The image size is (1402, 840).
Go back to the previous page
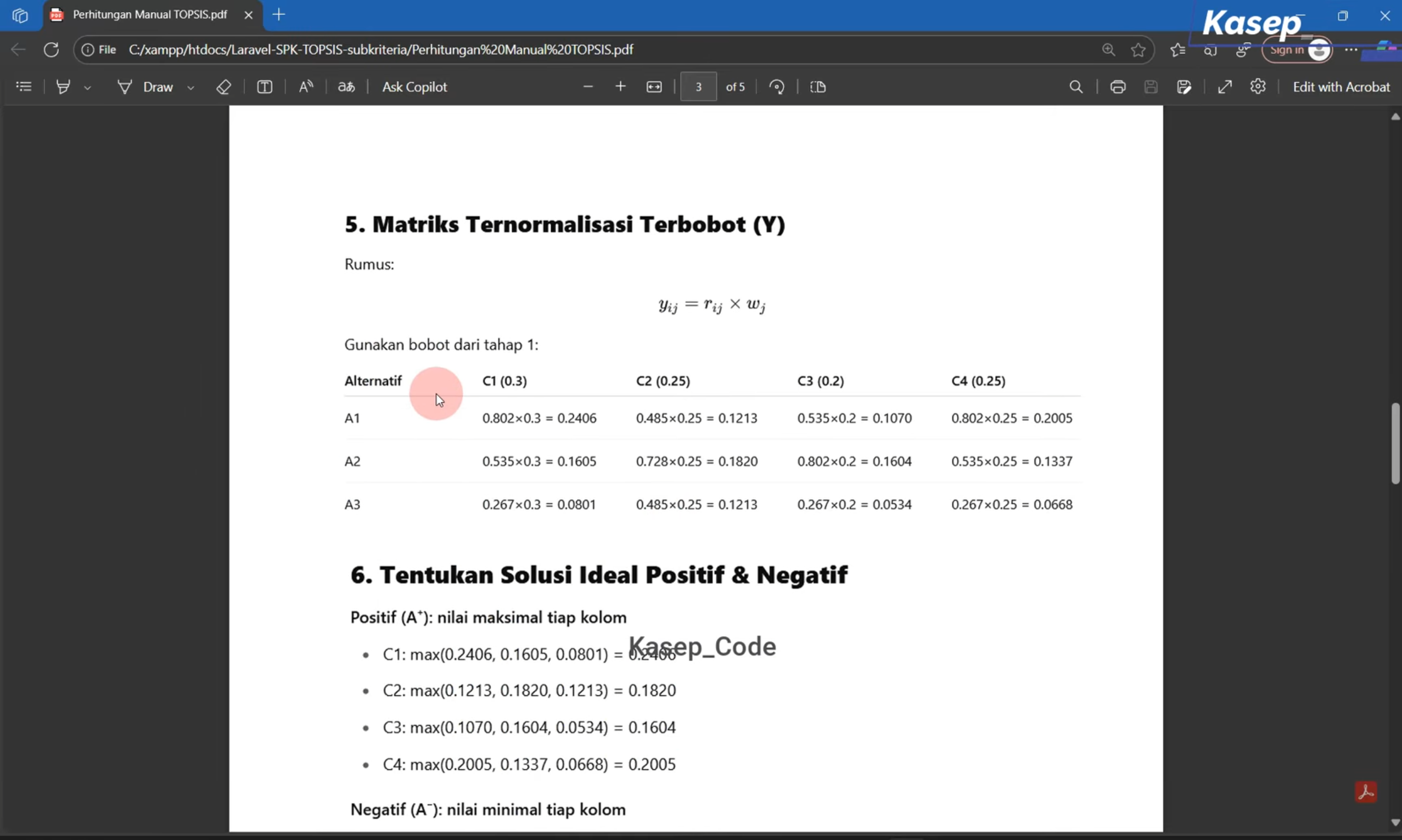[x=18, y=50]
